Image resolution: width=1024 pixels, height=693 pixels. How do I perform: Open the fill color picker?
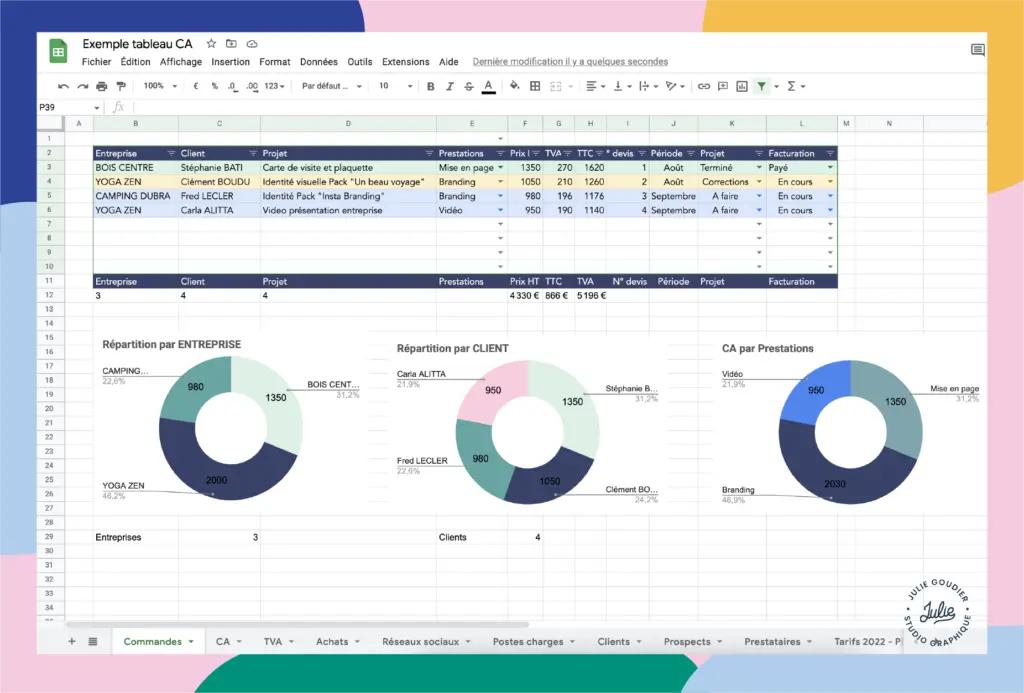[515, 86]
